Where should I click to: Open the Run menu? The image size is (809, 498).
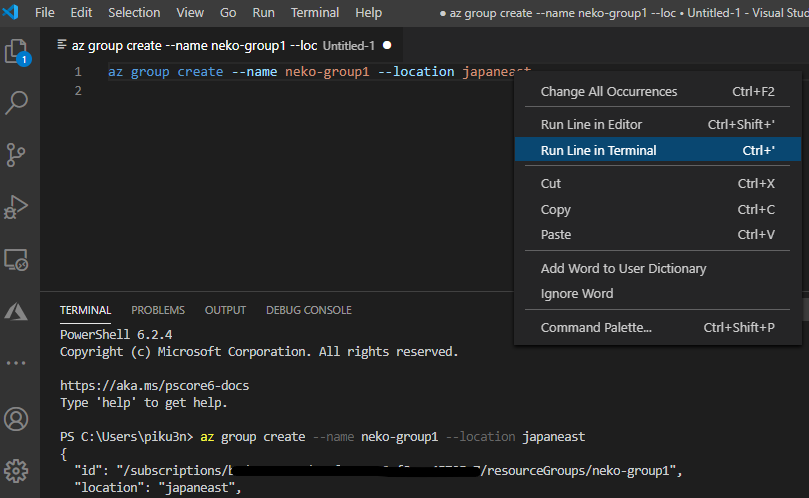pos(263,12)
